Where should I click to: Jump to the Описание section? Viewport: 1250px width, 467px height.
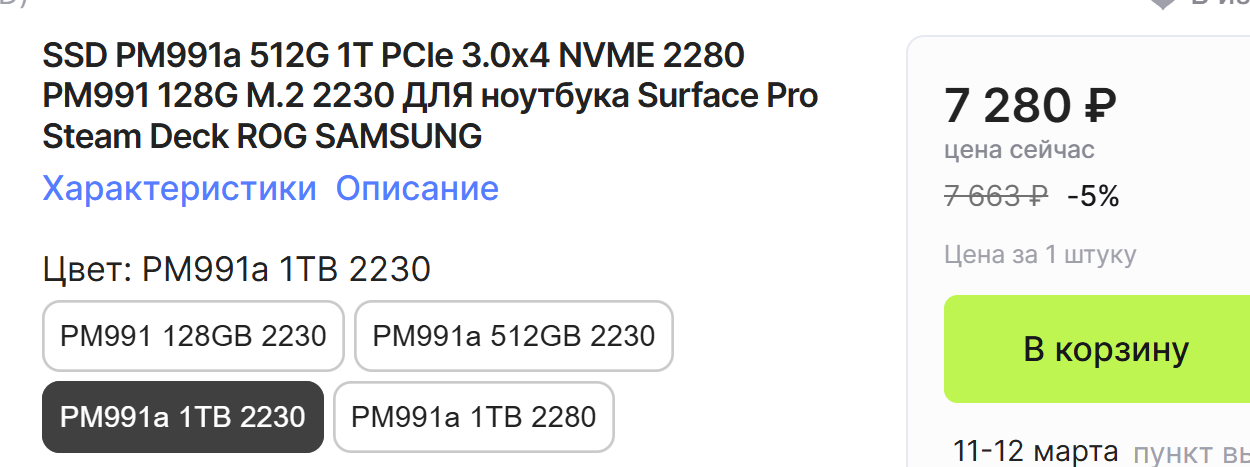(417, 188)
